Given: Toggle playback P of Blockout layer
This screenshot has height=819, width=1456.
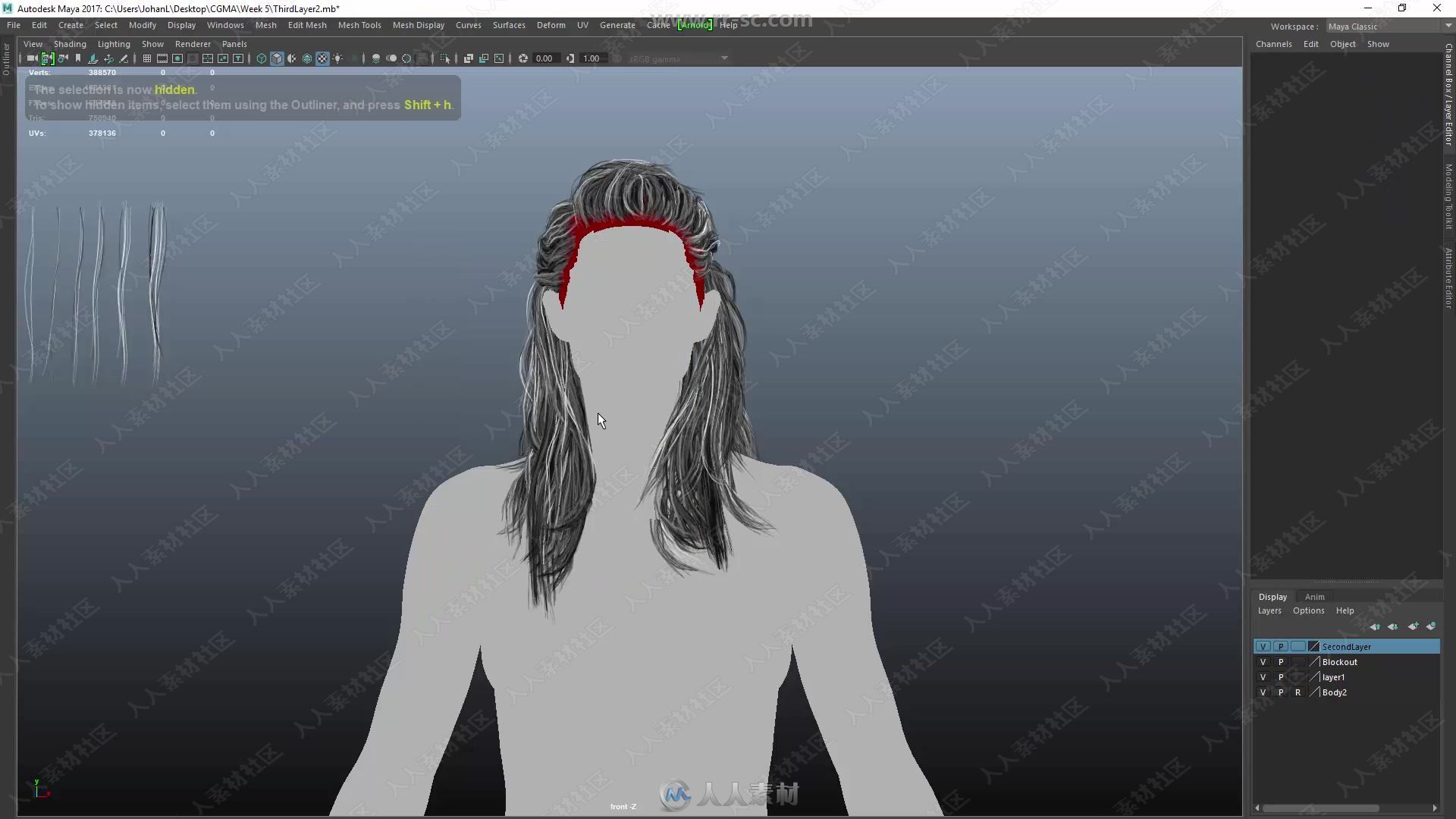Looking at the screenshot, I should pos(1281,662).
